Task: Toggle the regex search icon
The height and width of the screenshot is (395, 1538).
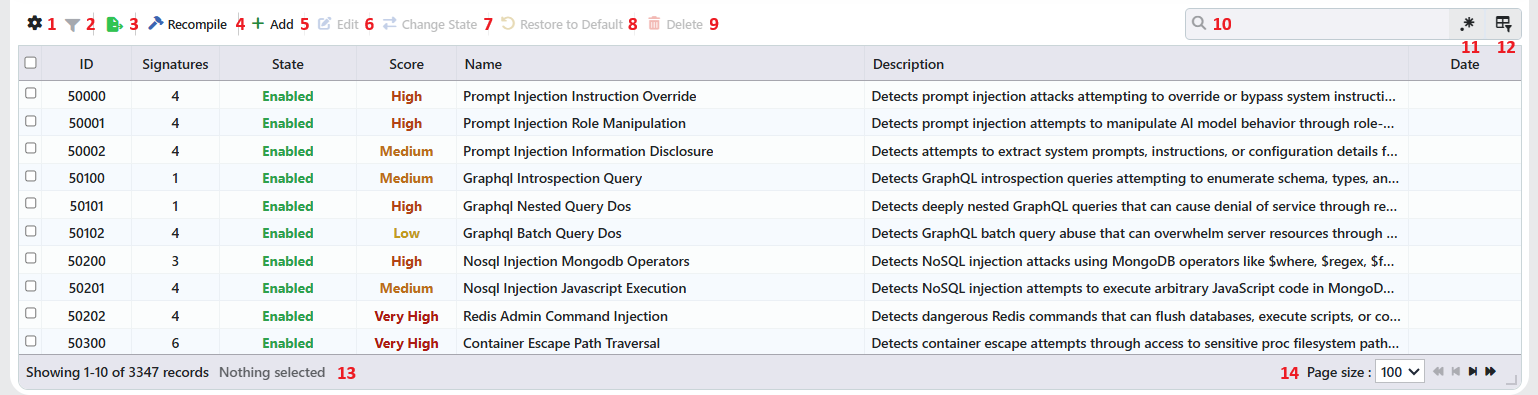Action: point(1467,24)
